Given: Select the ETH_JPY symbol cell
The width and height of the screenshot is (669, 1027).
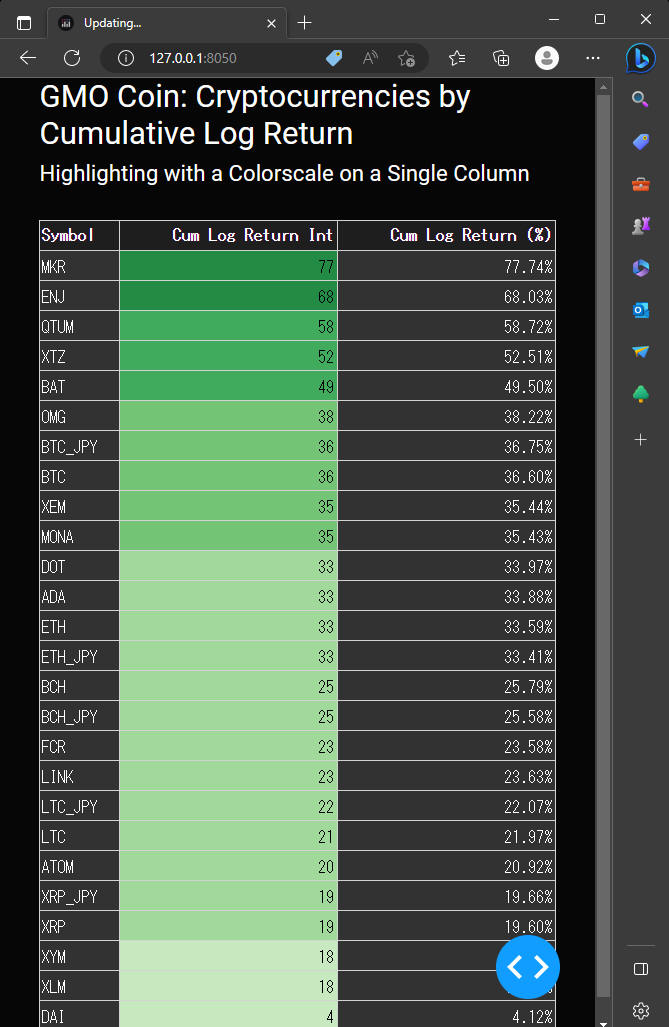Looking at the screenshot, I should pos(79,656).
